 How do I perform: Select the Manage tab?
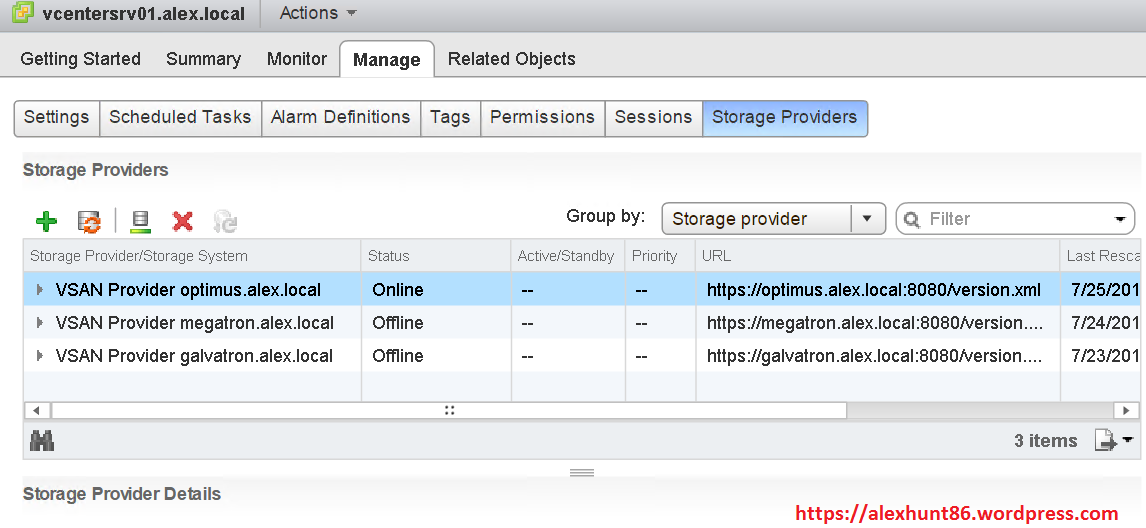point(387,59)
